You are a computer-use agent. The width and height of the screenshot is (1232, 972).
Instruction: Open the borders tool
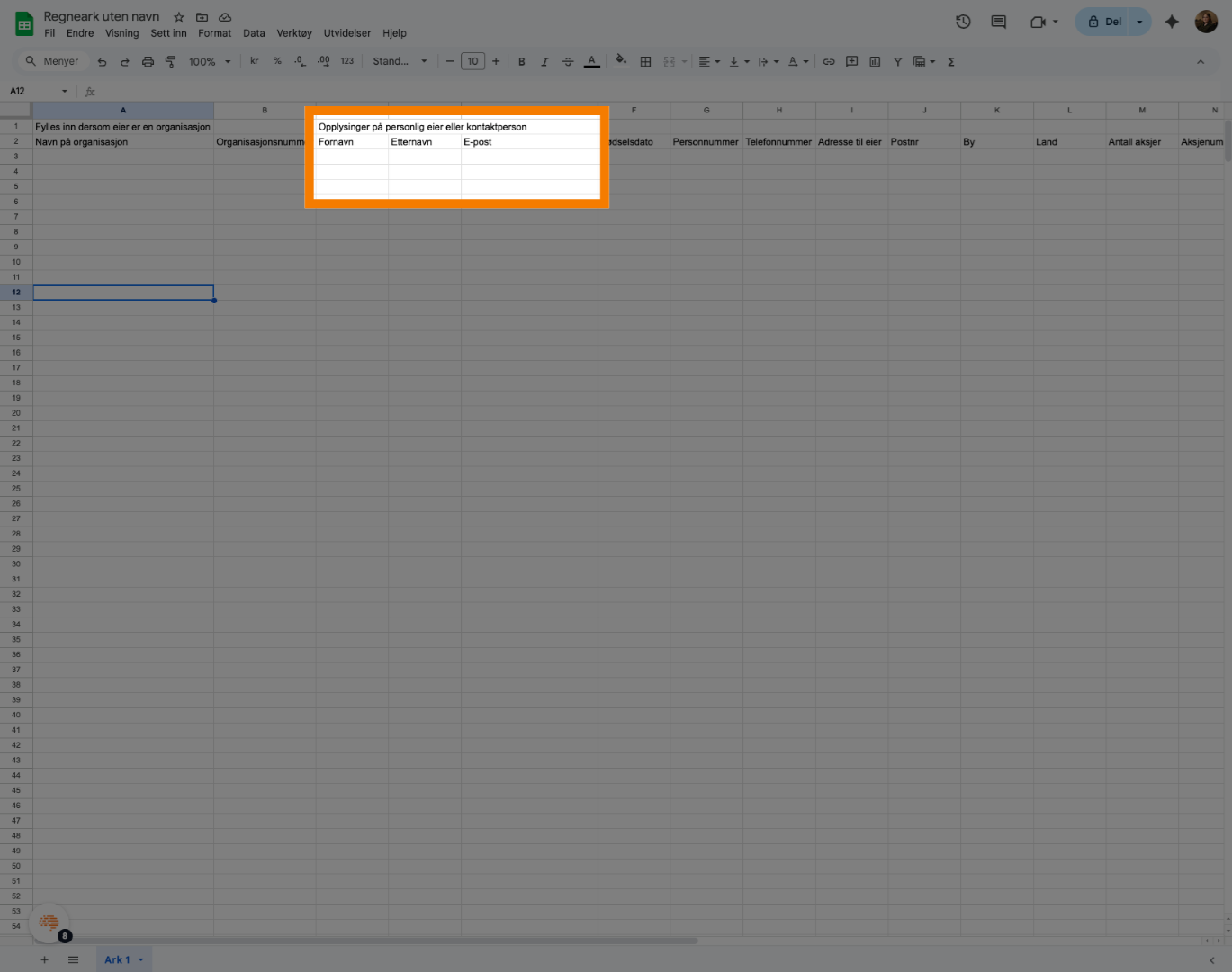645,61
